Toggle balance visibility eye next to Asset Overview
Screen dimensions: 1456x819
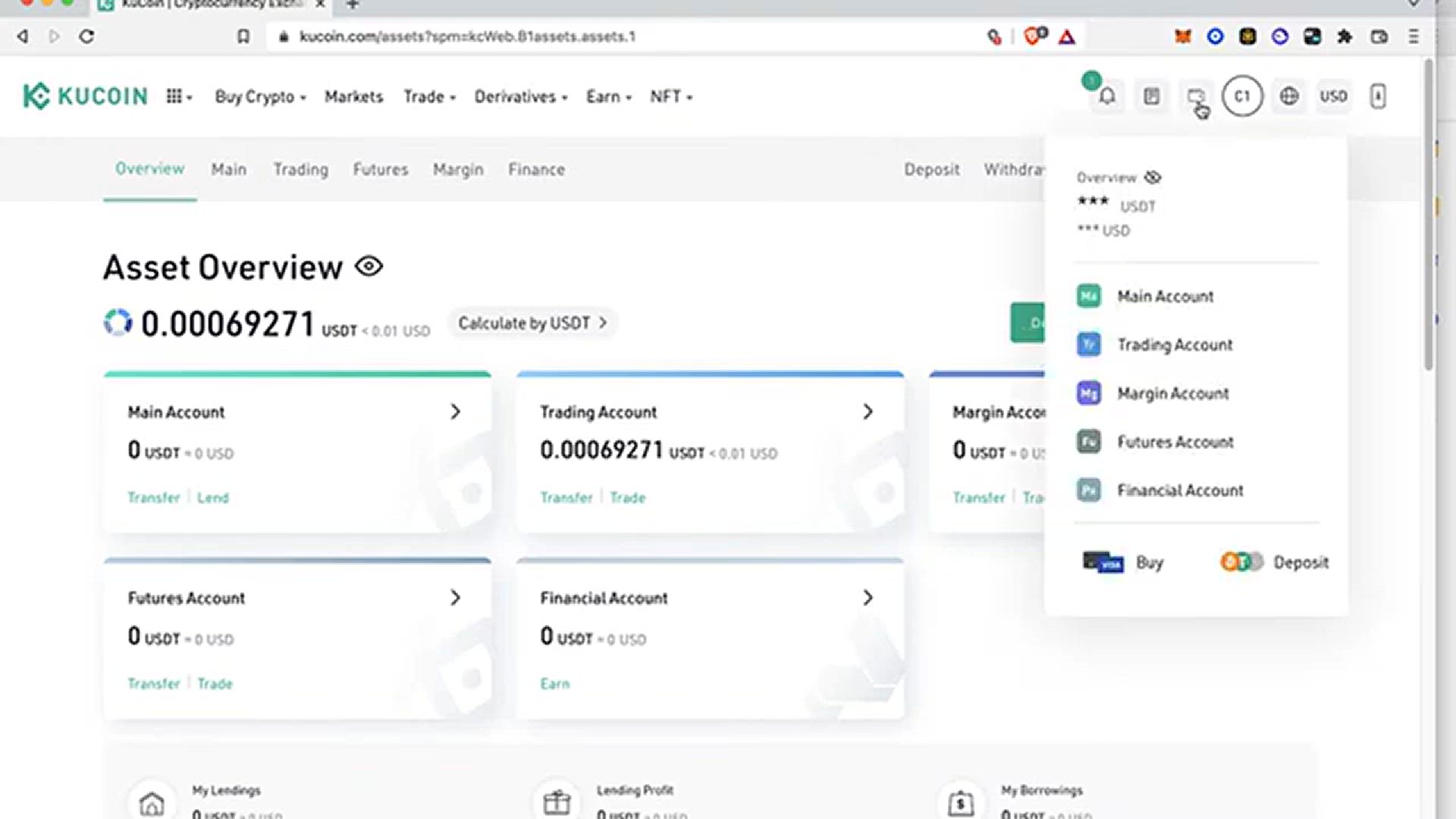(369, 266)
